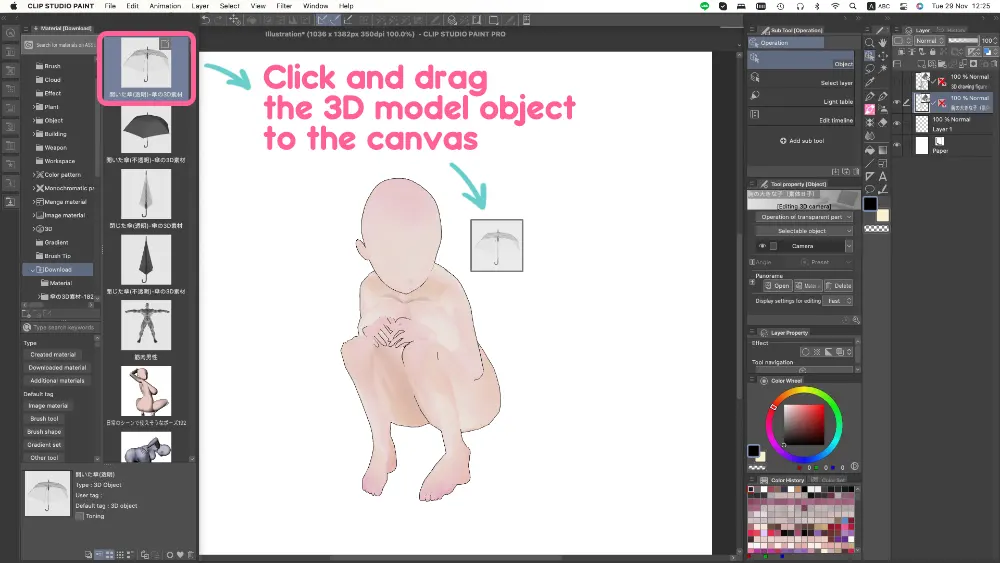Open the Window menu

315,6
